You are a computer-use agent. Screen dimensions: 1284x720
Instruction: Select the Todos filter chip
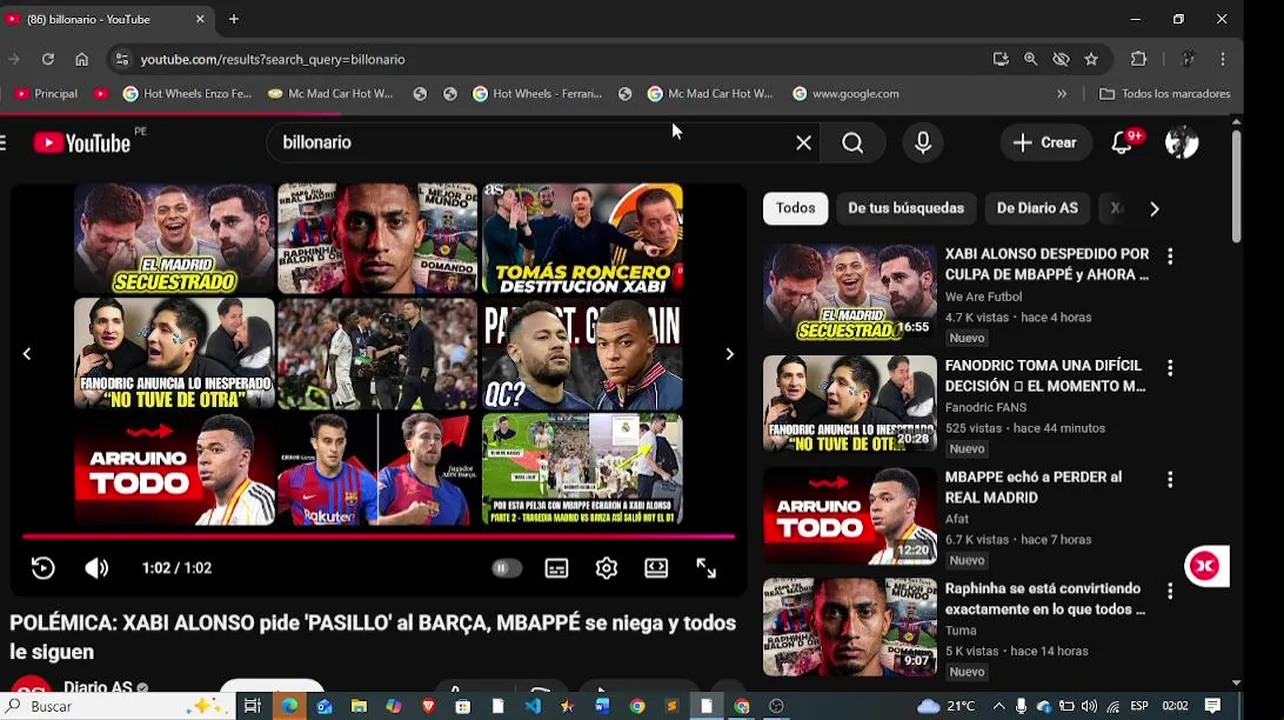(x=795, y=208)
